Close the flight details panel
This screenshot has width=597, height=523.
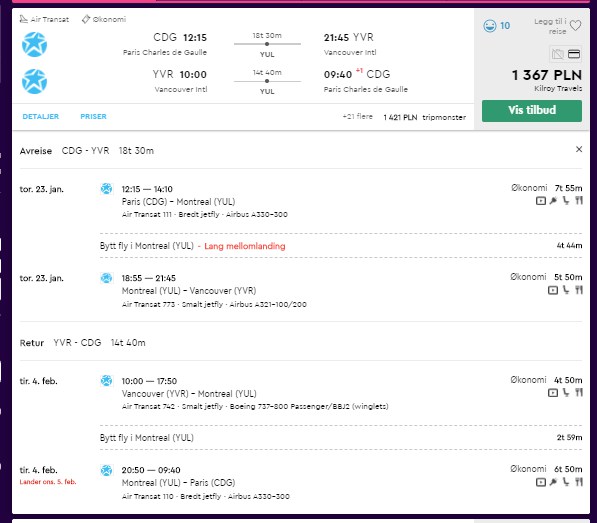pyautogui.click(x=579, y=149)
